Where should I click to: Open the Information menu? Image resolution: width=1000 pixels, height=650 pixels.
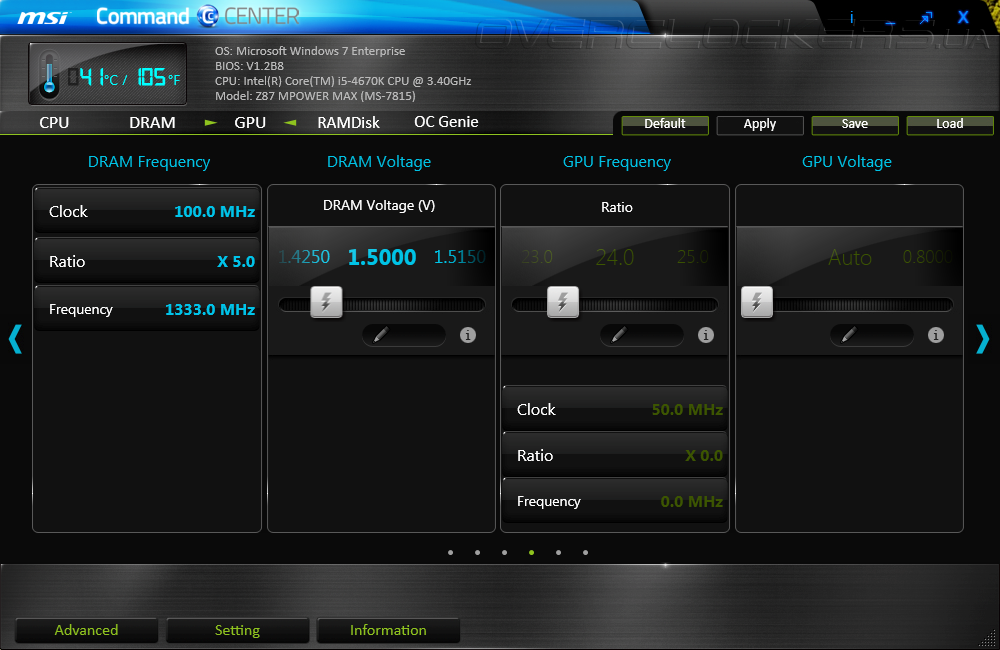(x=388, y=630)
